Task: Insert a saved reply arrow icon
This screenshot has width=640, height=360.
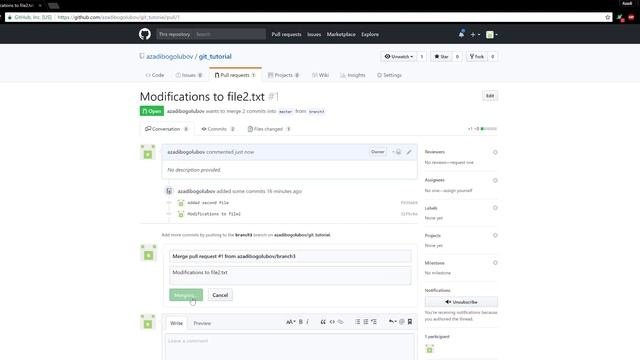Action: click(392, 322)
